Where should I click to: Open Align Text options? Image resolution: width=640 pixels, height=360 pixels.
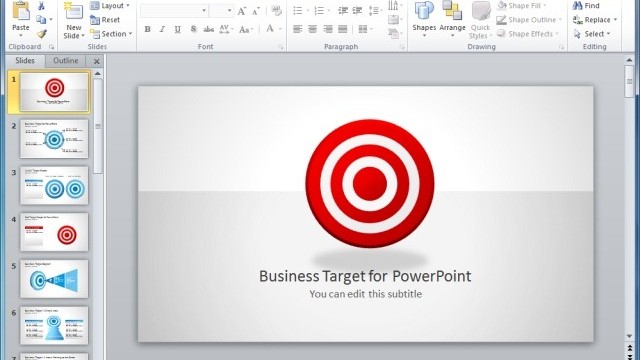pyautogui.click(x=395, y=20)
